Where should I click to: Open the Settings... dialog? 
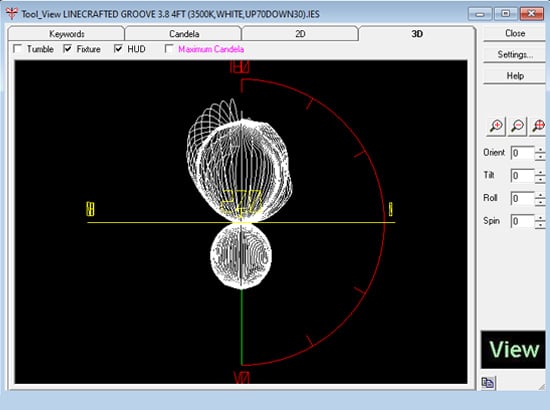(515, 55)
